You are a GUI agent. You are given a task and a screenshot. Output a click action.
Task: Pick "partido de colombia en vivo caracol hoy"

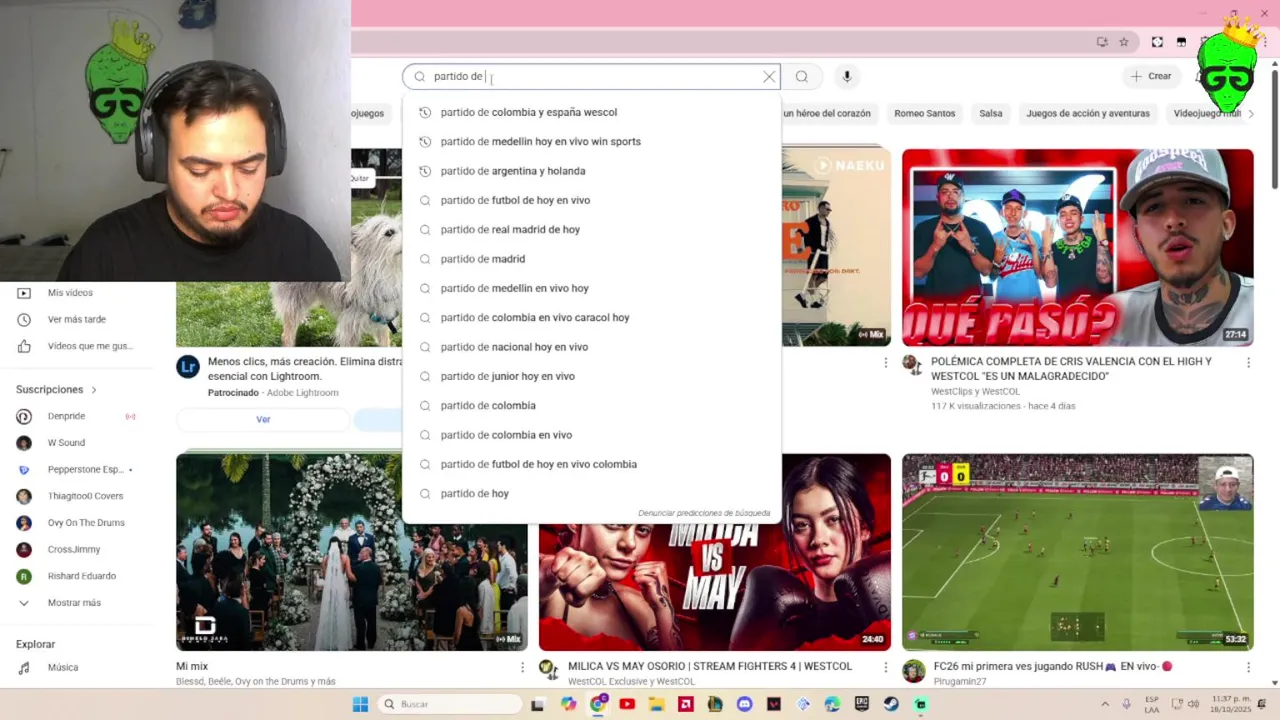[x=591, y=317]
